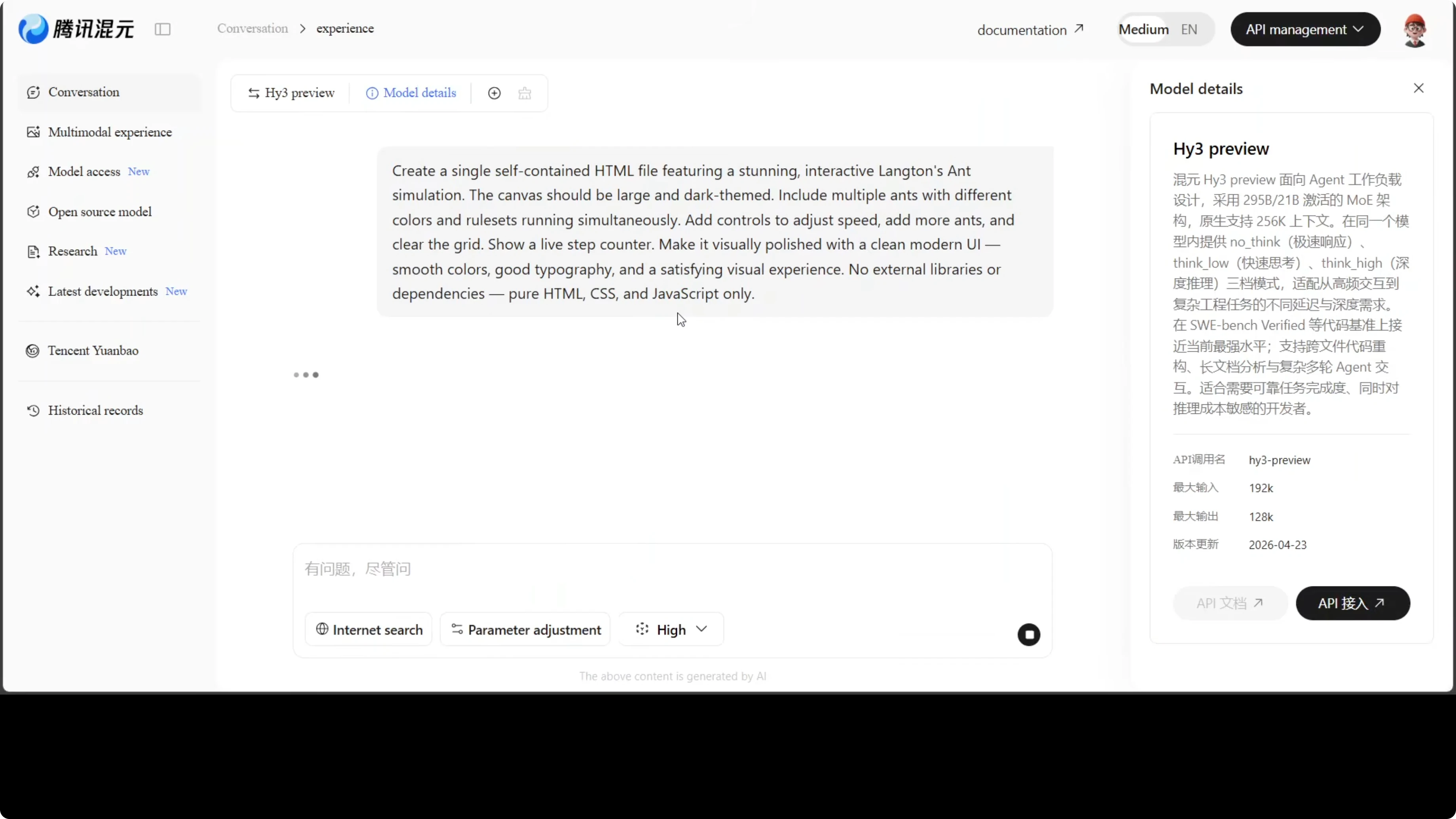The height and width of the screenshot is (819, 1456).
Task: Open the High thinking level dropdown
Action: tap(671, 629)
